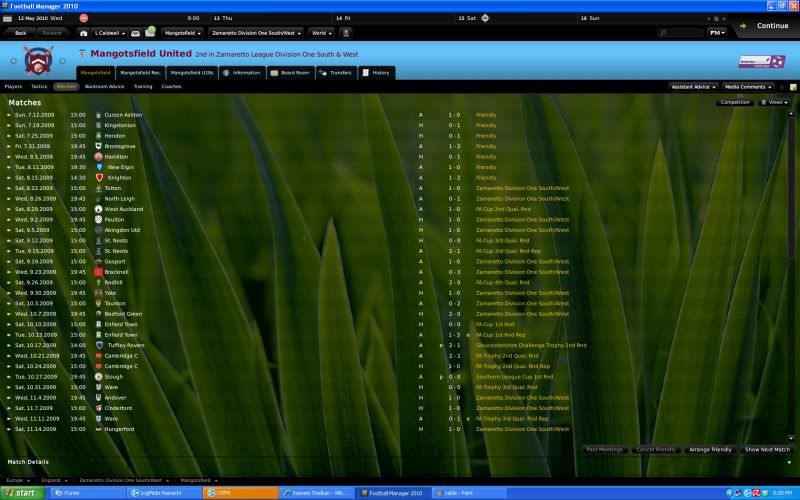Open the Assistant Advice dropdown

click(x=693, y=87)
